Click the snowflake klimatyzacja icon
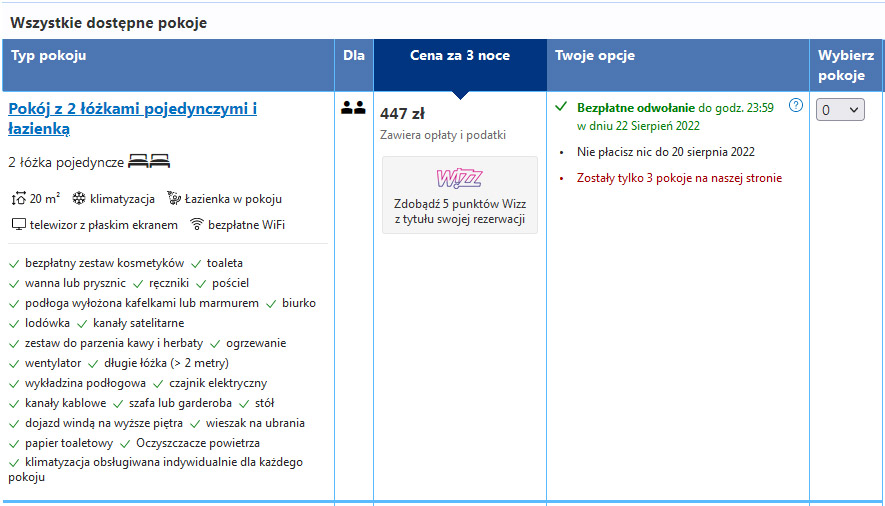 pyautogui.click(x=78, y=199)
